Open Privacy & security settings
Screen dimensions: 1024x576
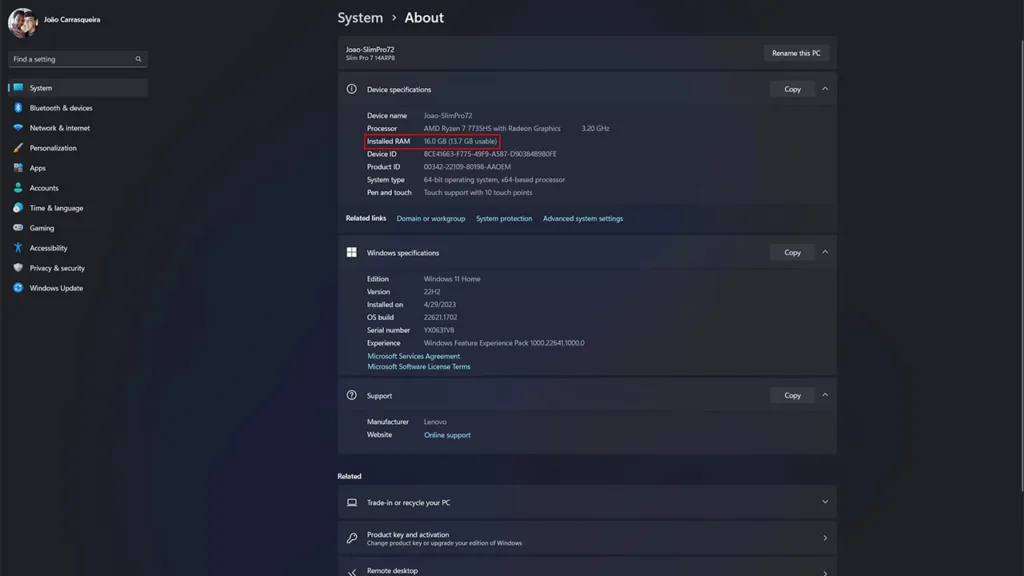pyautogui.click(x=78, y=268)
